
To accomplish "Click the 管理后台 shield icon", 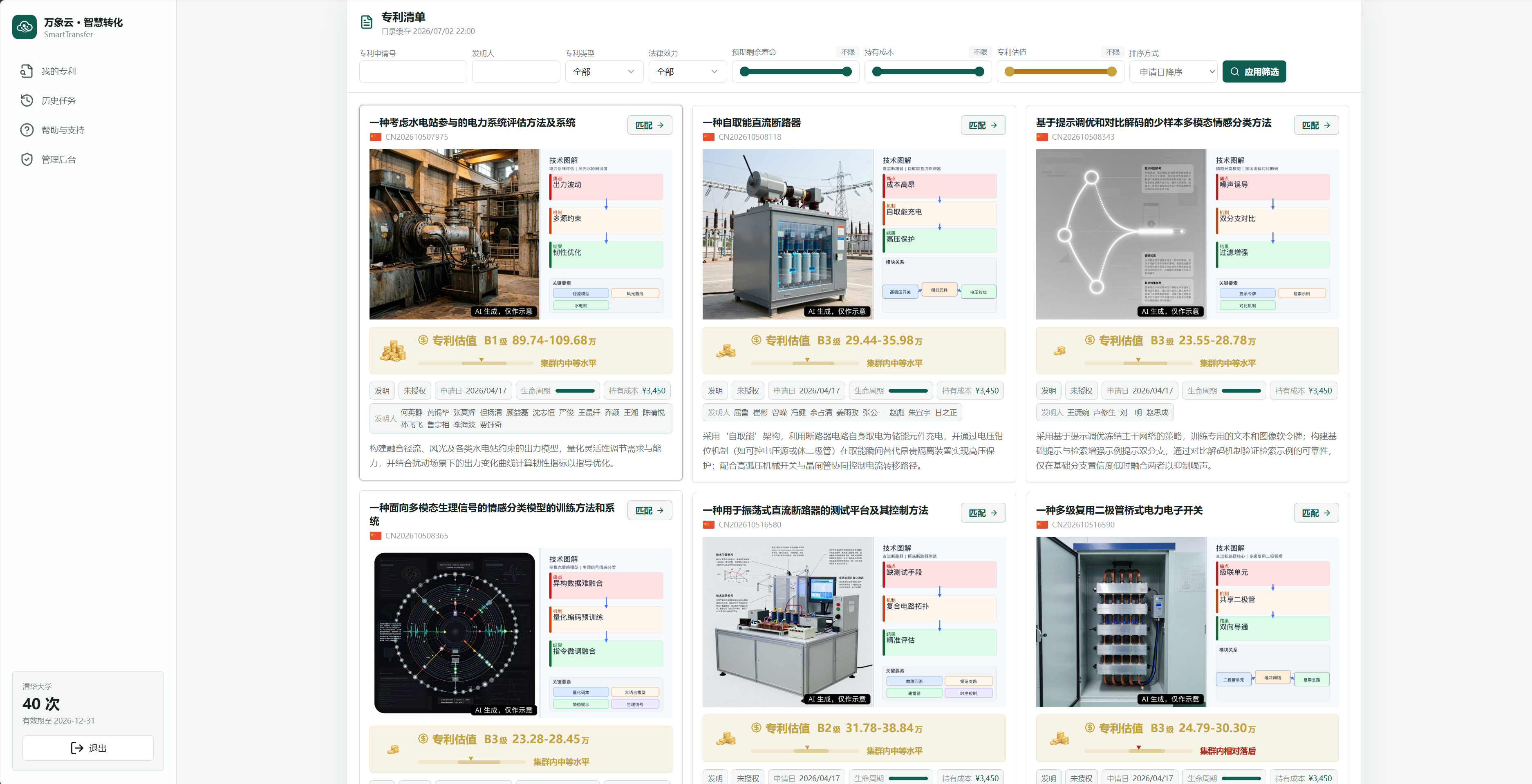I will click(27, 159).
